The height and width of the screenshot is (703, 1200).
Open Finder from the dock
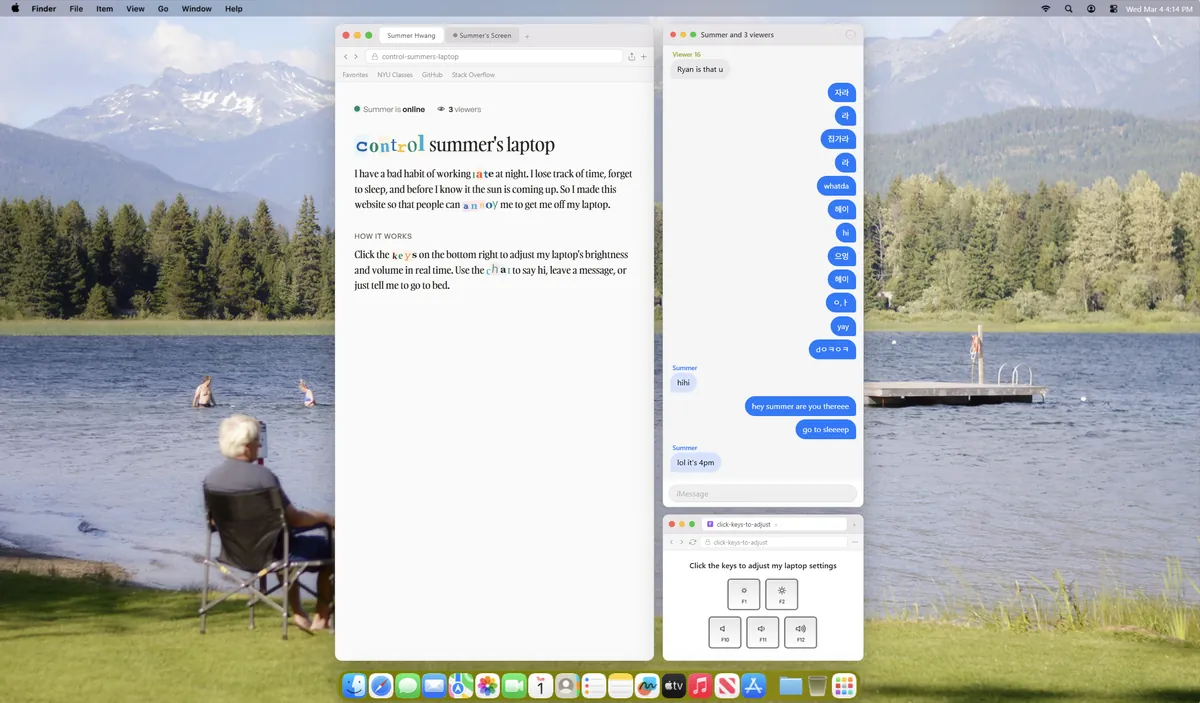[355, 685]
